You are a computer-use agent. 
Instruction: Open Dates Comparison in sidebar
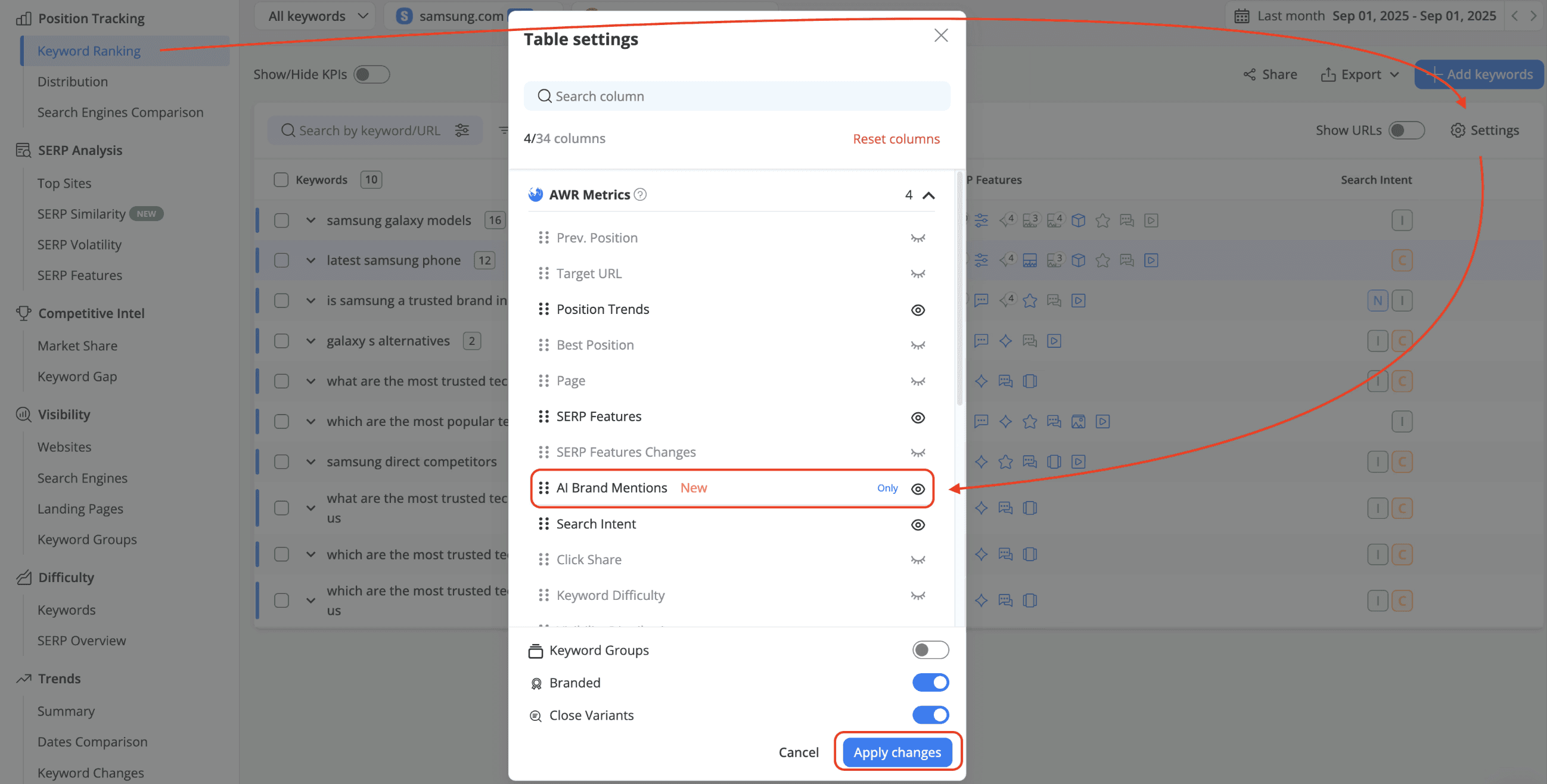click(x=92, y=741)
